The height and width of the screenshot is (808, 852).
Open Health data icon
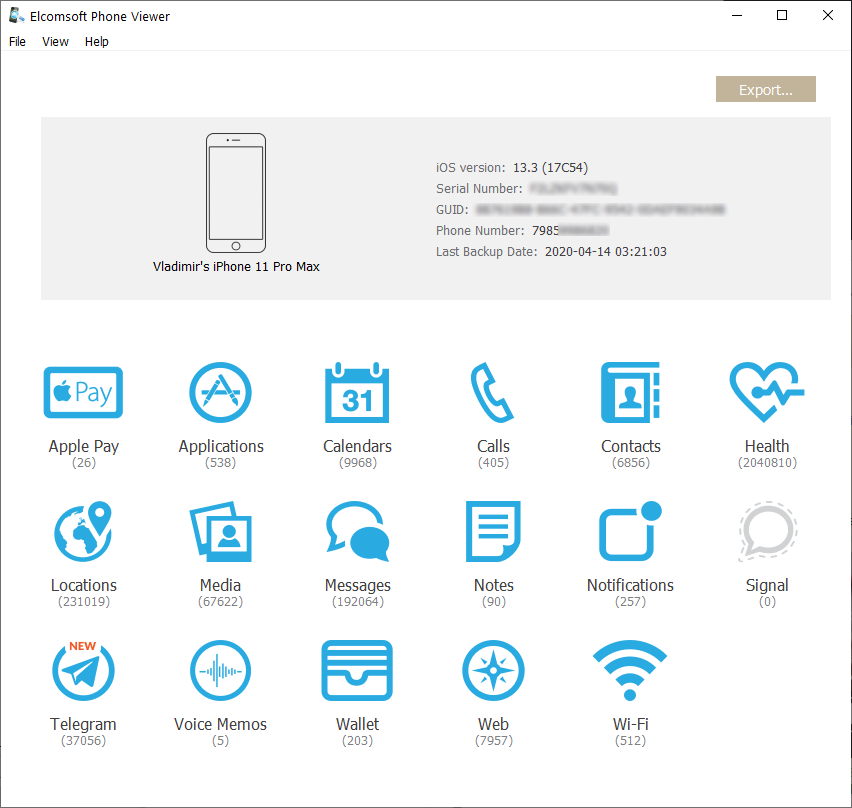click(767, 392)
